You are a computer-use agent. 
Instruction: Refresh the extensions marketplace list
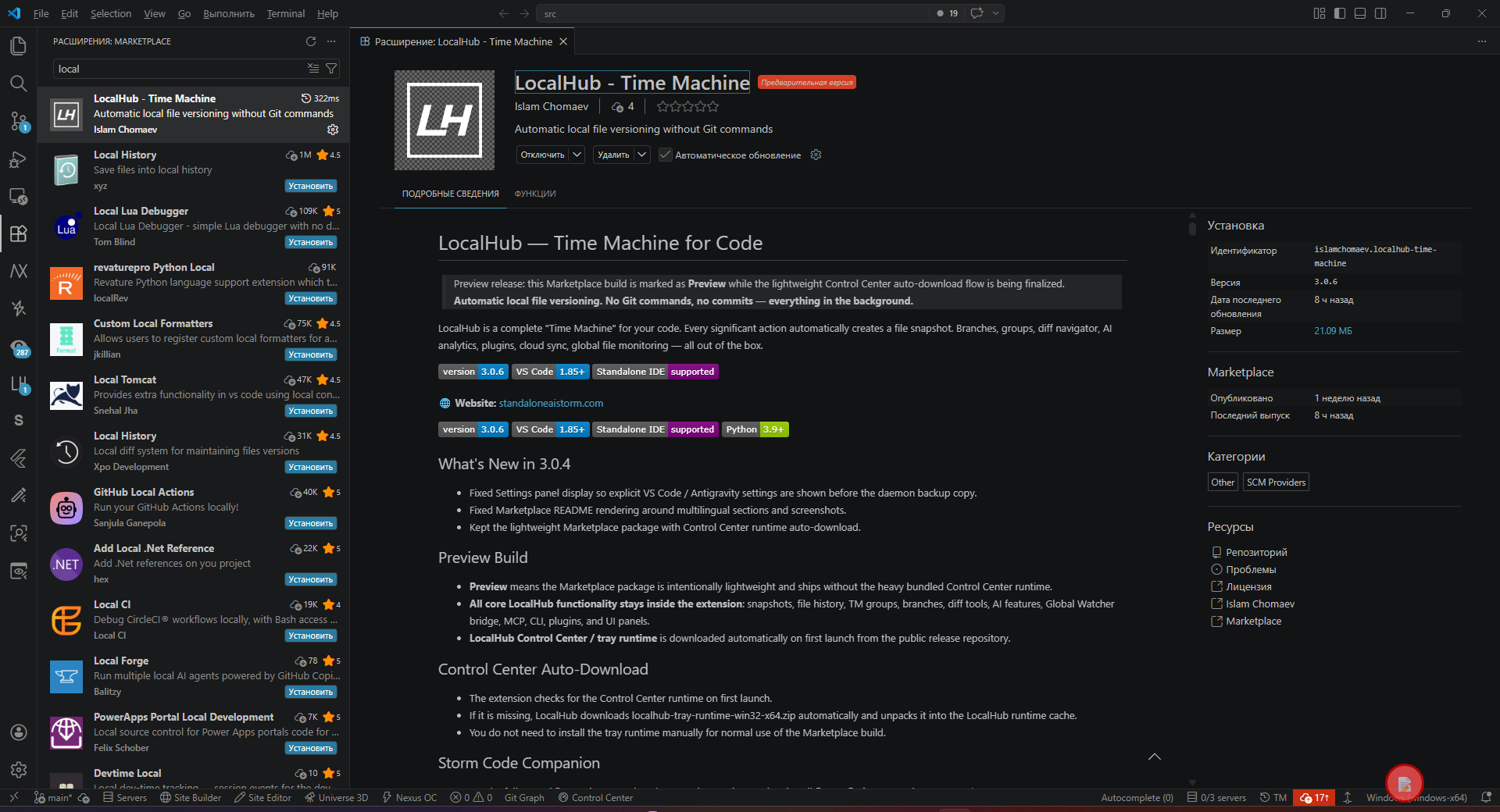pyautogui.click(x=311, y=41)
